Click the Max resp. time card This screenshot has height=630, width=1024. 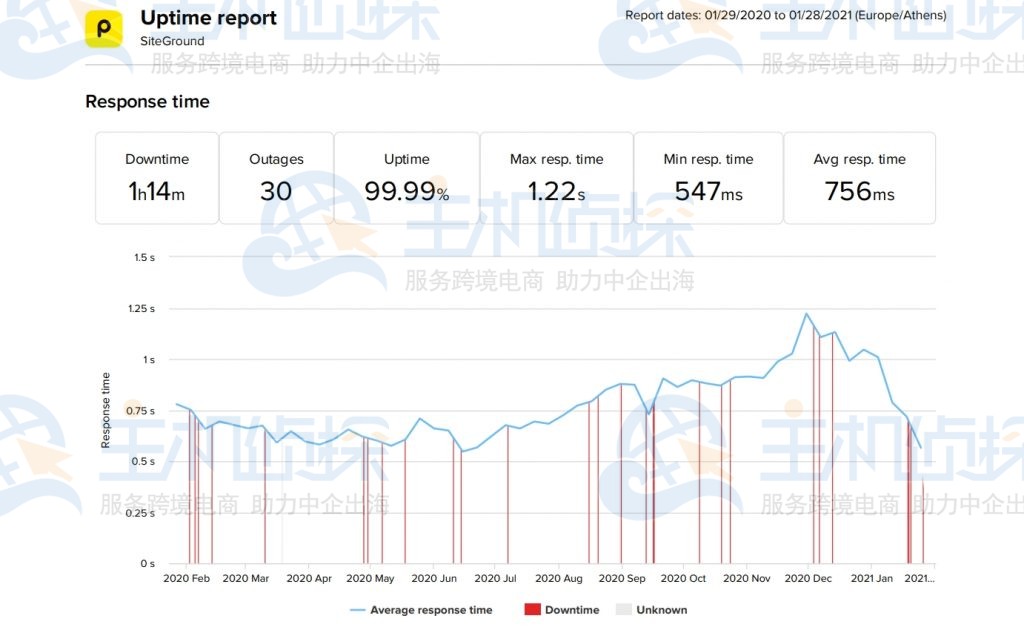tap(557, 178)
